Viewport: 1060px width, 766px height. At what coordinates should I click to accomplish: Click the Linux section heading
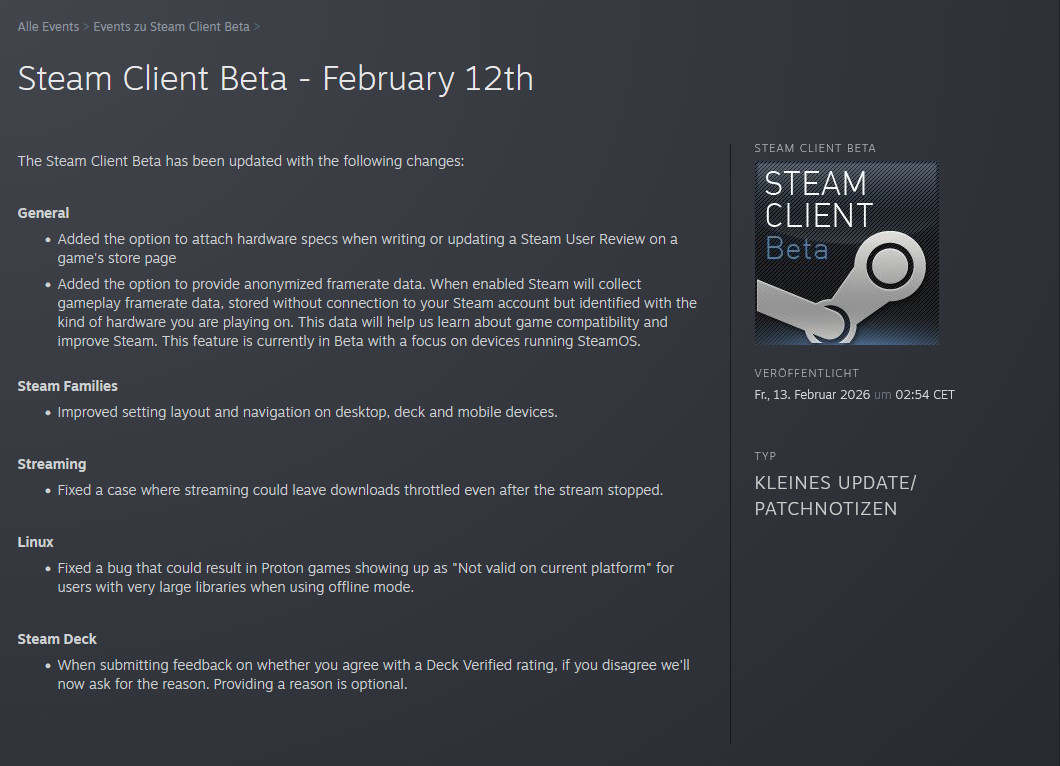click(x=35, y=542)
